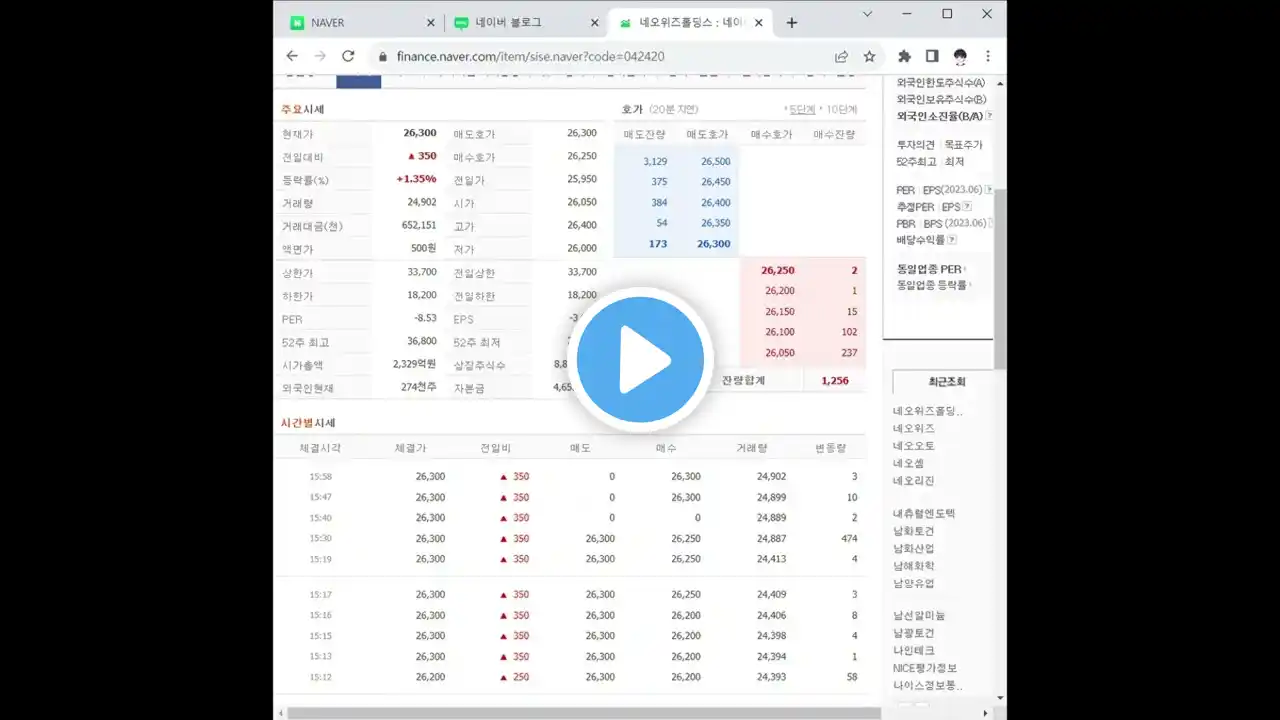Open the Chrome extensions puzzle icon
The width and height of the screenshot is (1280, 720).
click(x=904, y=56)
